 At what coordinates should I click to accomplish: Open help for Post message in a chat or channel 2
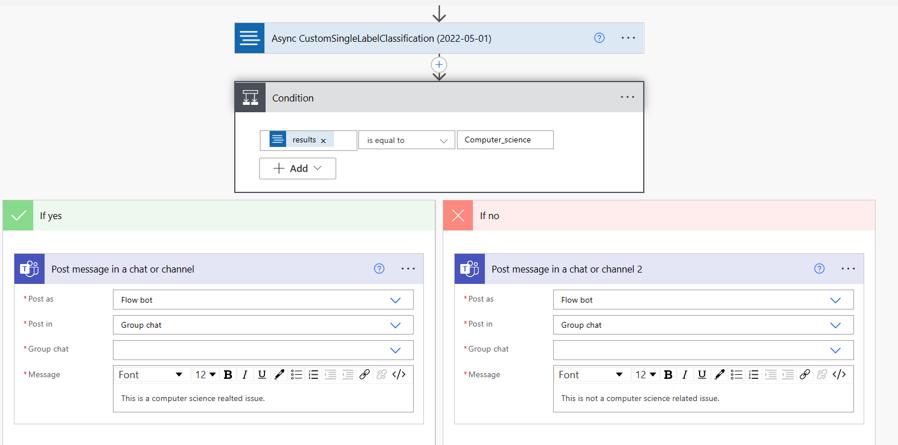pos(820,269)
